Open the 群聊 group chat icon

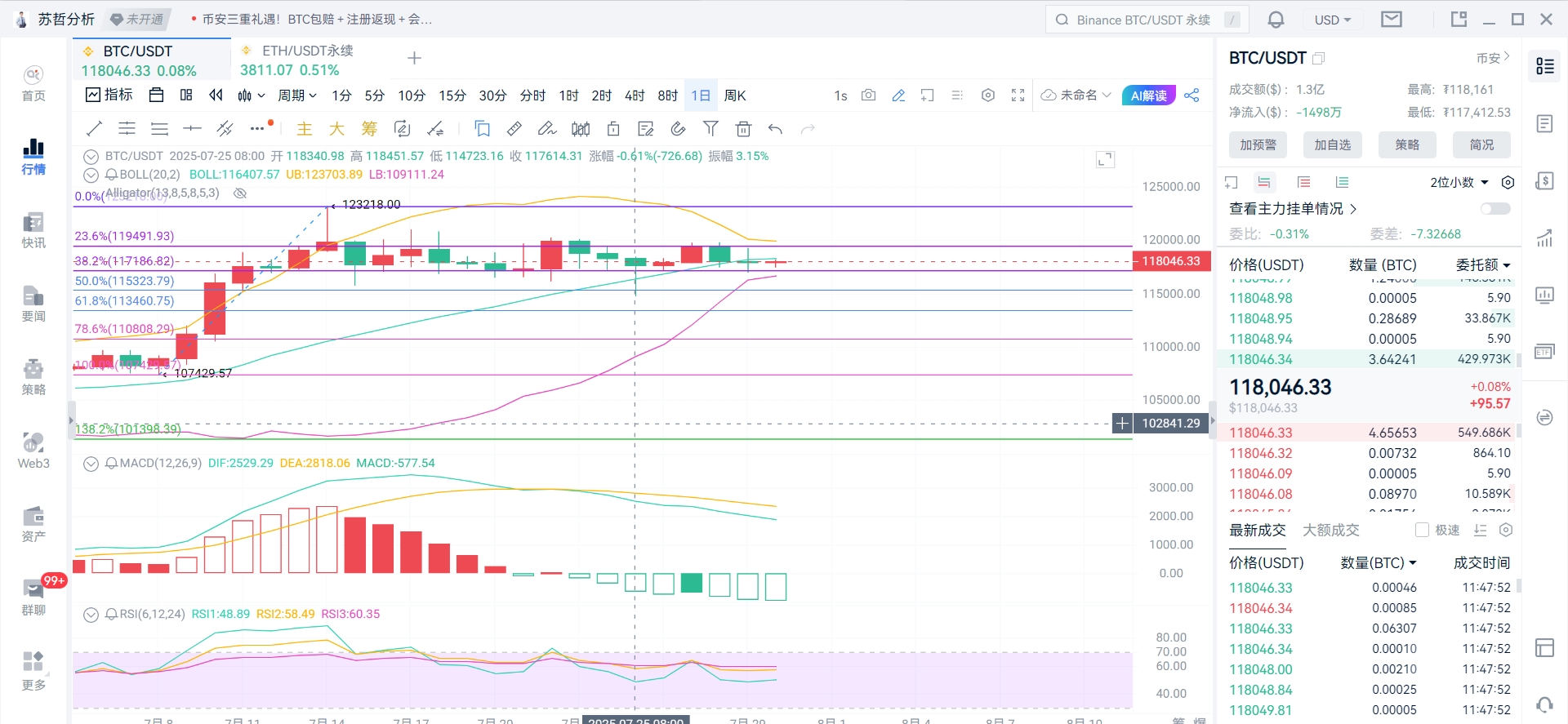coord(33,597)
